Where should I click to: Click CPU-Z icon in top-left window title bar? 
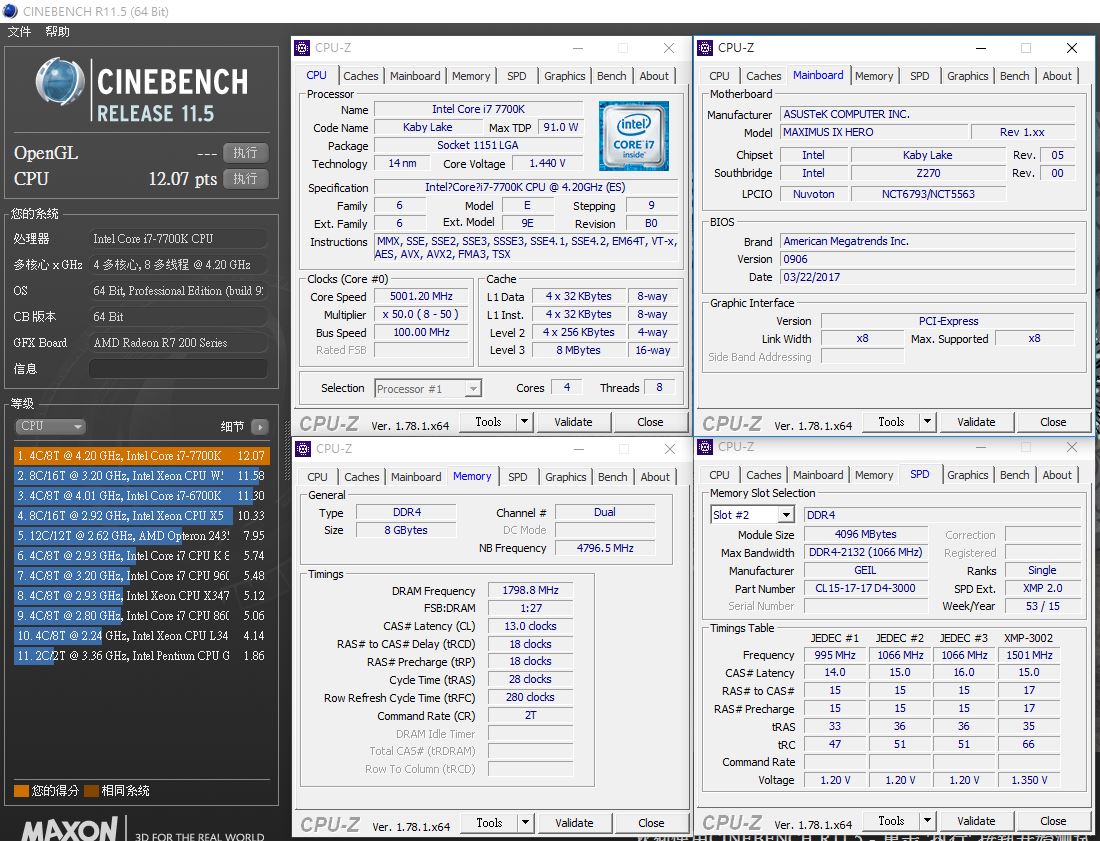tap(302, 48)
